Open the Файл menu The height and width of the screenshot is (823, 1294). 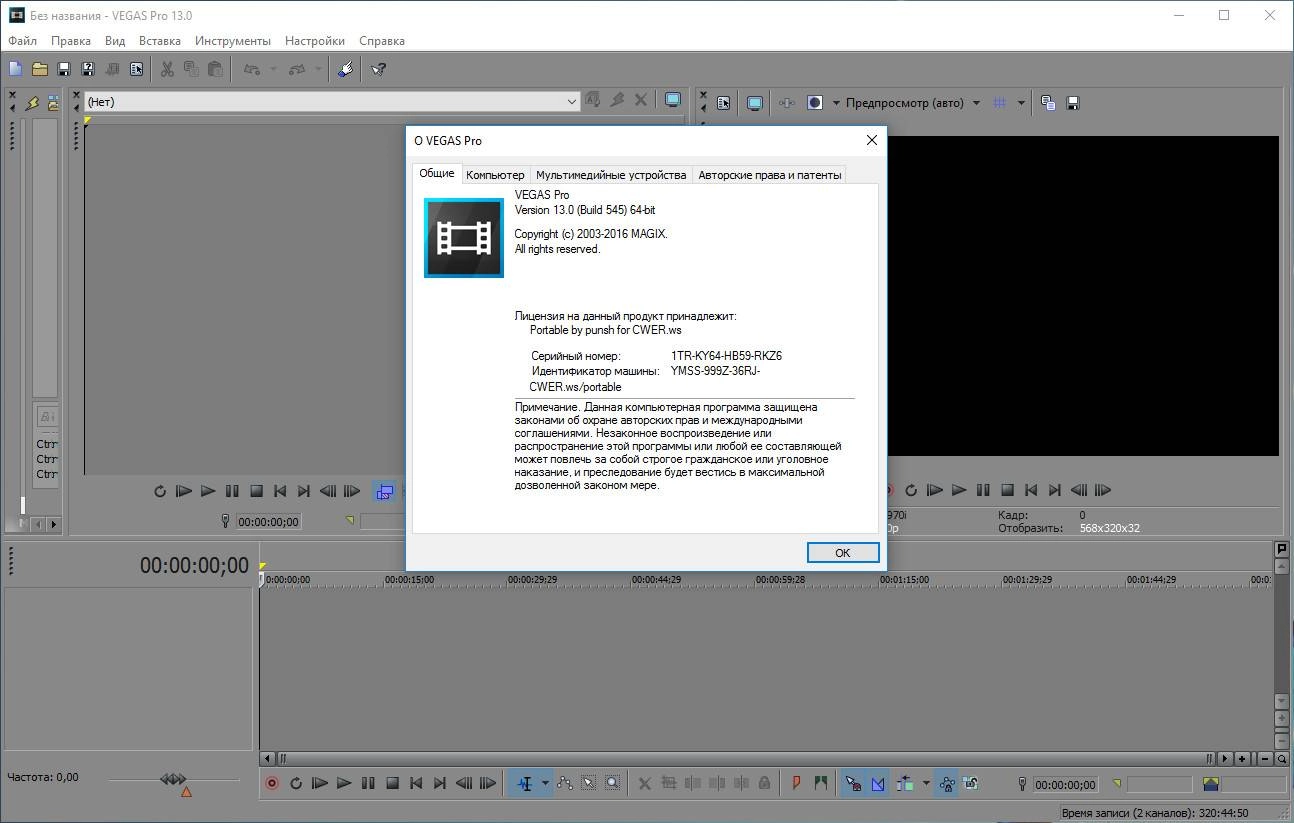22,41
